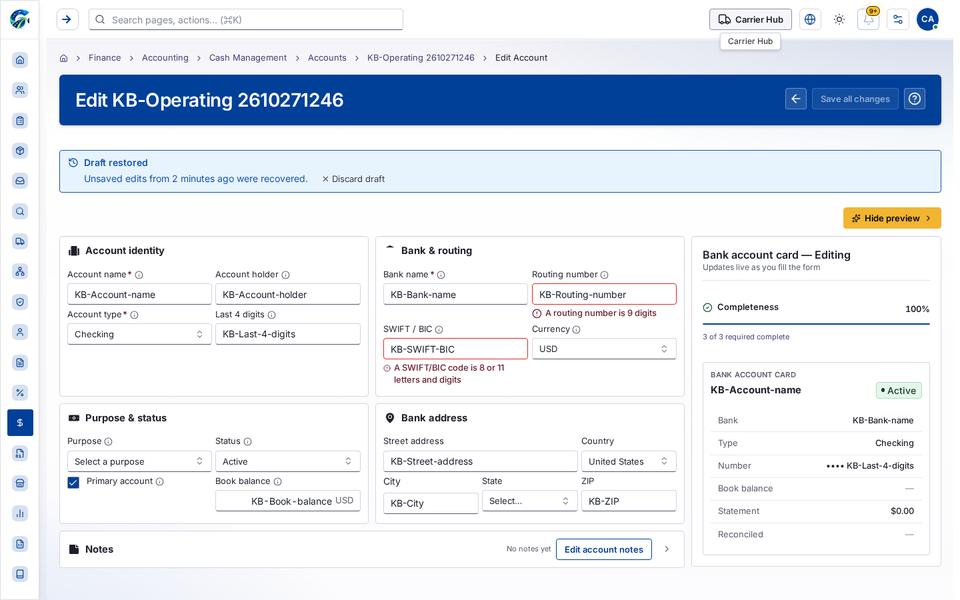Open the clipboard icon in the sidebar
The height and width of the screenshot is (600, 960).
[20, 121]
